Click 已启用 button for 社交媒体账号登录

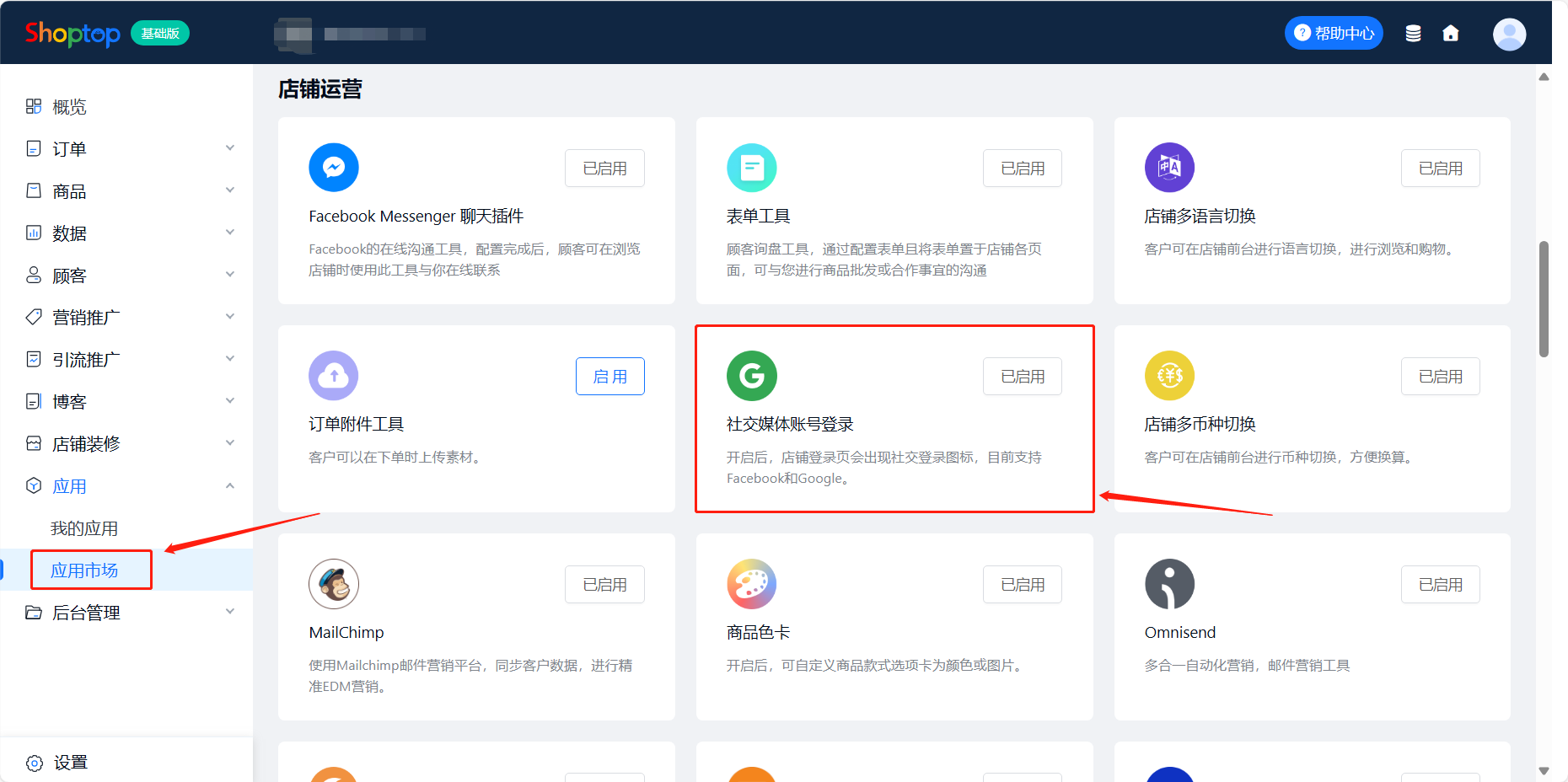pos(1023,377)
